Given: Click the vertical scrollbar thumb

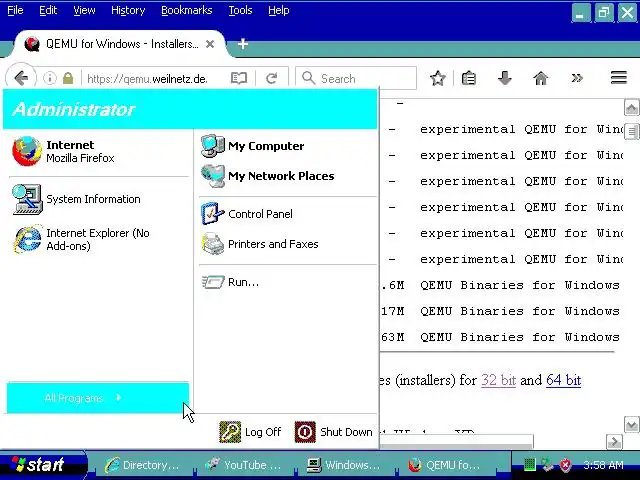Looking at the screenshot, I should pyautogui.click(x=631, y=131).
